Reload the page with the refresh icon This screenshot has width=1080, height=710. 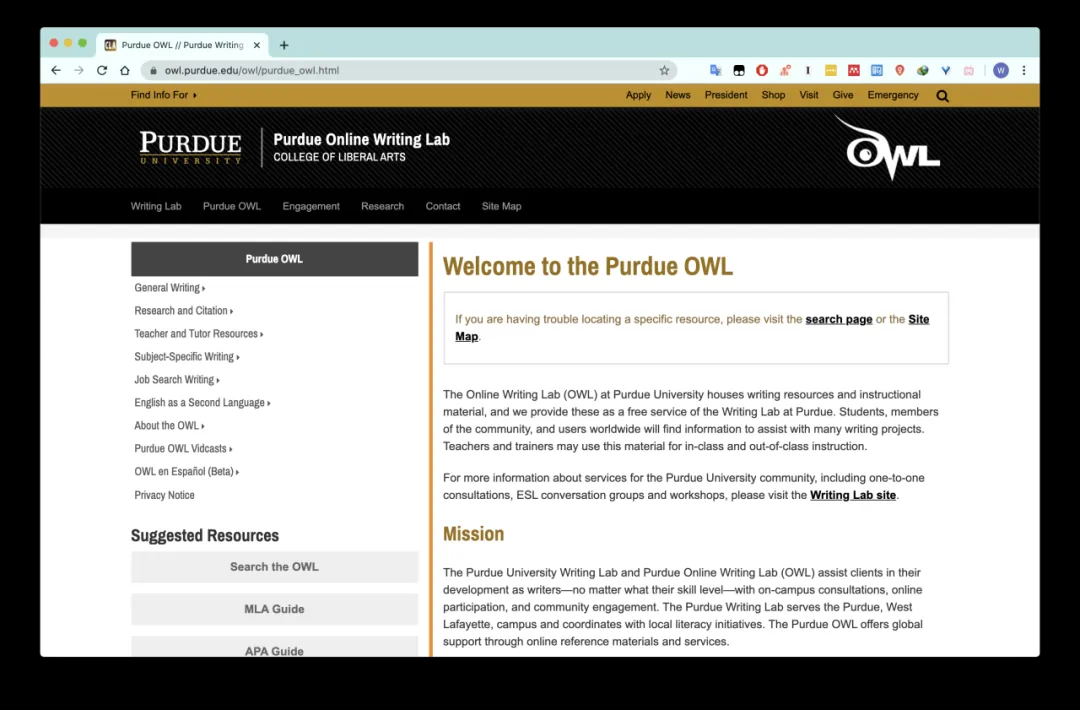point(102,70)
